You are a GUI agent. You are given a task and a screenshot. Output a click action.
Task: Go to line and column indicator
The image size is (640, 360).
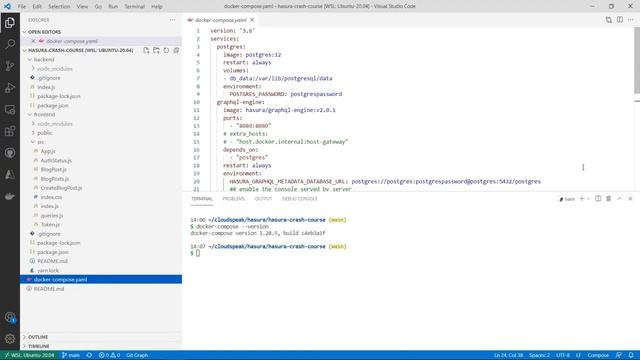click(x=509, y=355)
